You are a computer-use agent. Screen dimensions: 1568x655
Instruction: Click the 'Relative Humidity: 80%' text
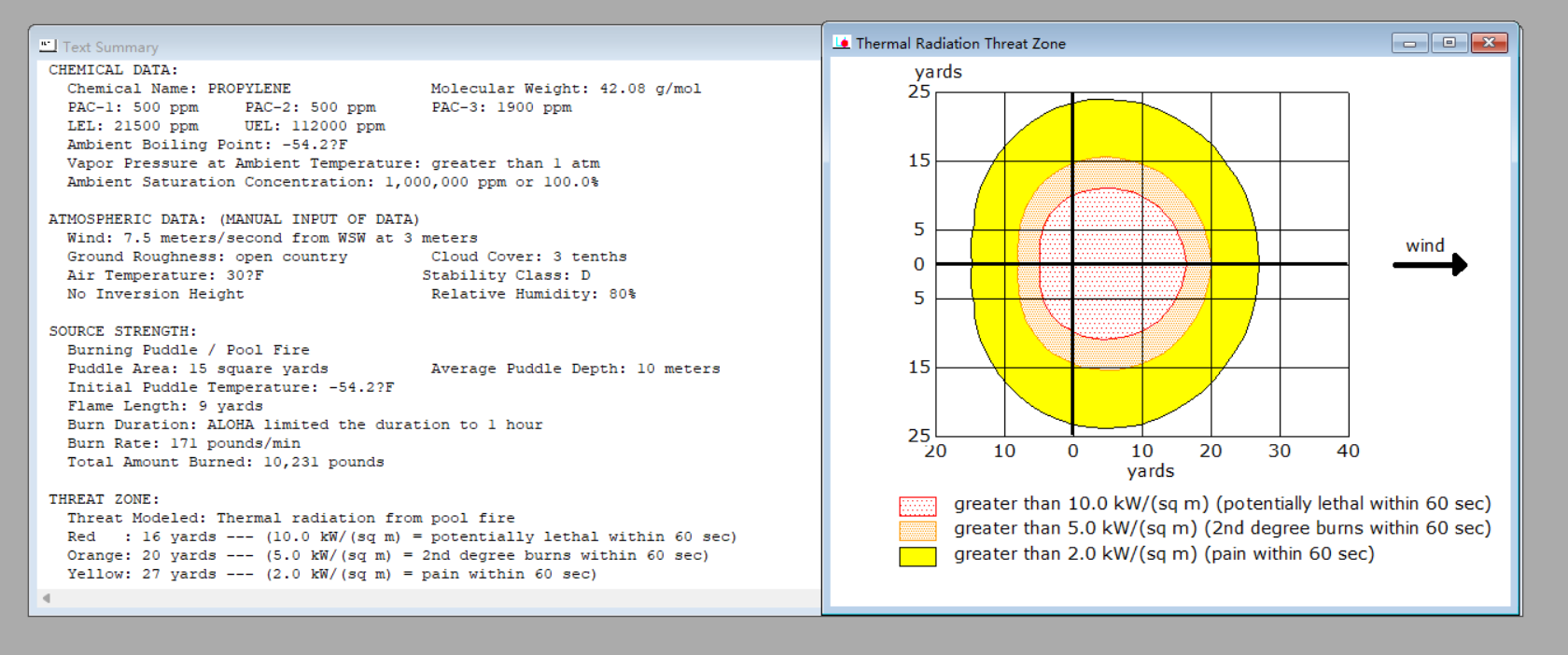pyautogui.click(x=534, y=294)
